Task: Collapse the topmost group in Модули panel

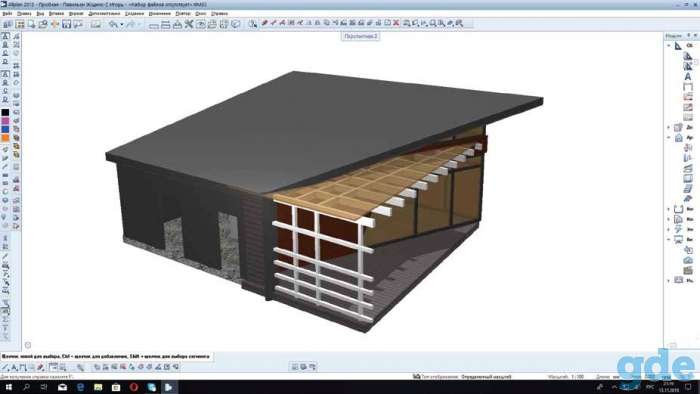Action: click(669, 46)
